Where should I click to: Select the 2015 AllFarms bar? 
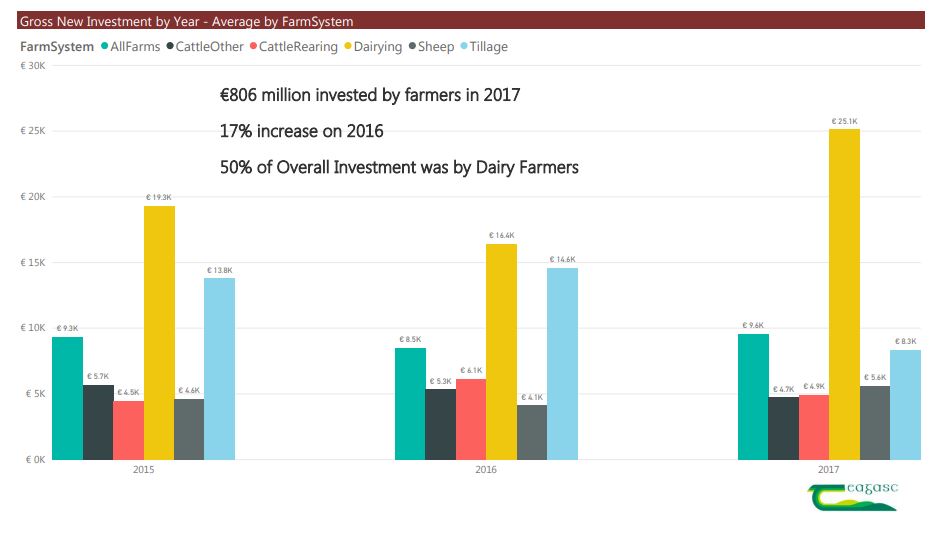[67, 398]
